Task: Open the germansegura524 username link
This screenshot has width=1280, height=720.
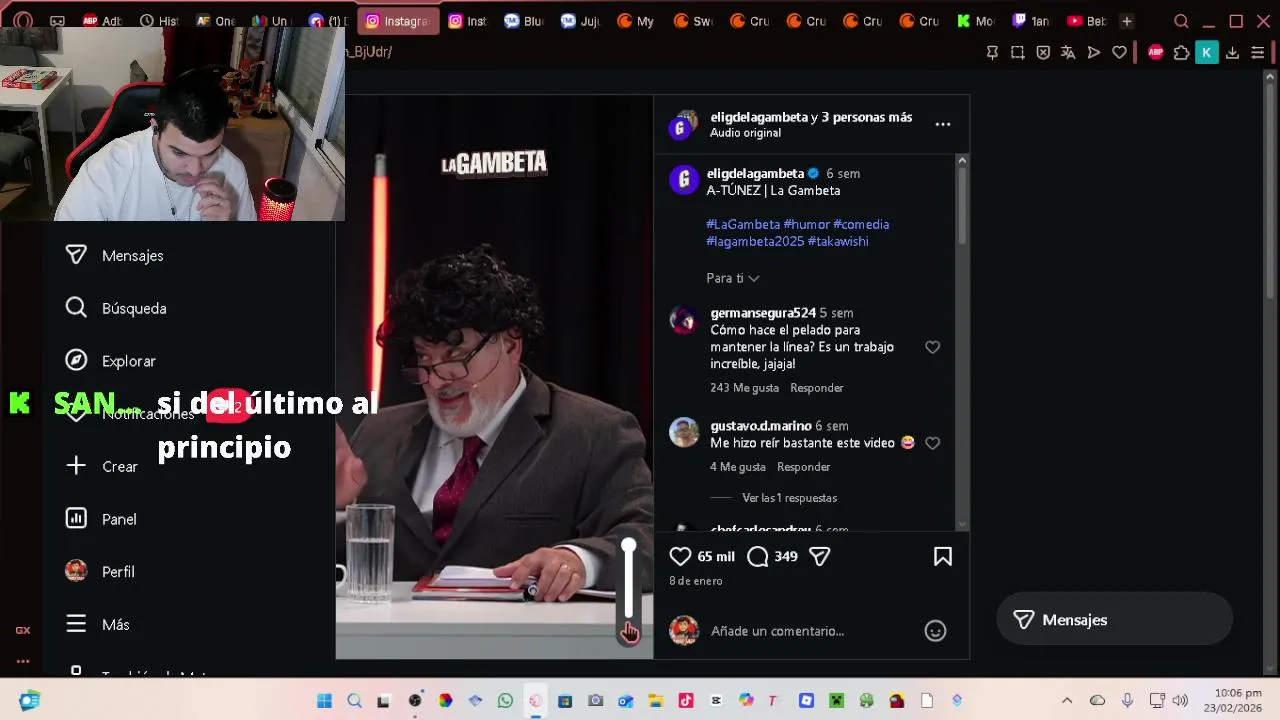Action: coord(763,313)
